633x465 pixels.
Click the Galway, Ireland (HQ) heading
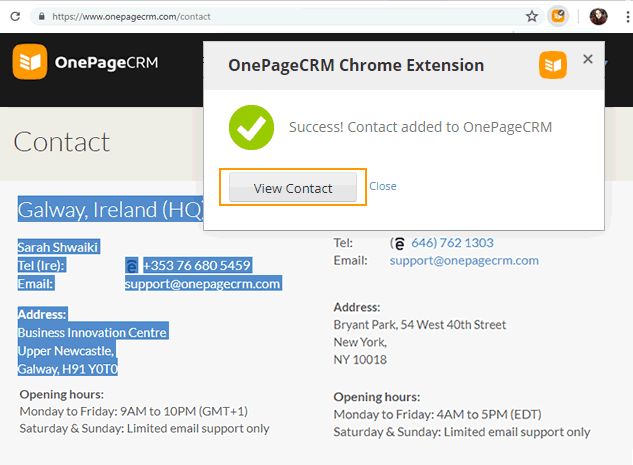coord(111,209)
